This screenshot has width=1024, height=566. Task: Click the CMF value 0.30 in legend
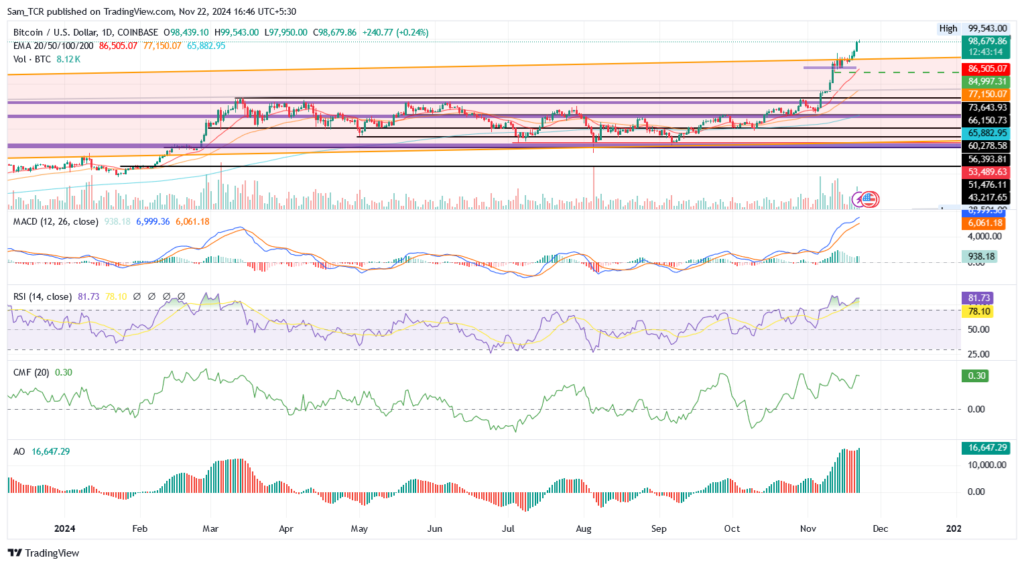click(x=63, y=372)
